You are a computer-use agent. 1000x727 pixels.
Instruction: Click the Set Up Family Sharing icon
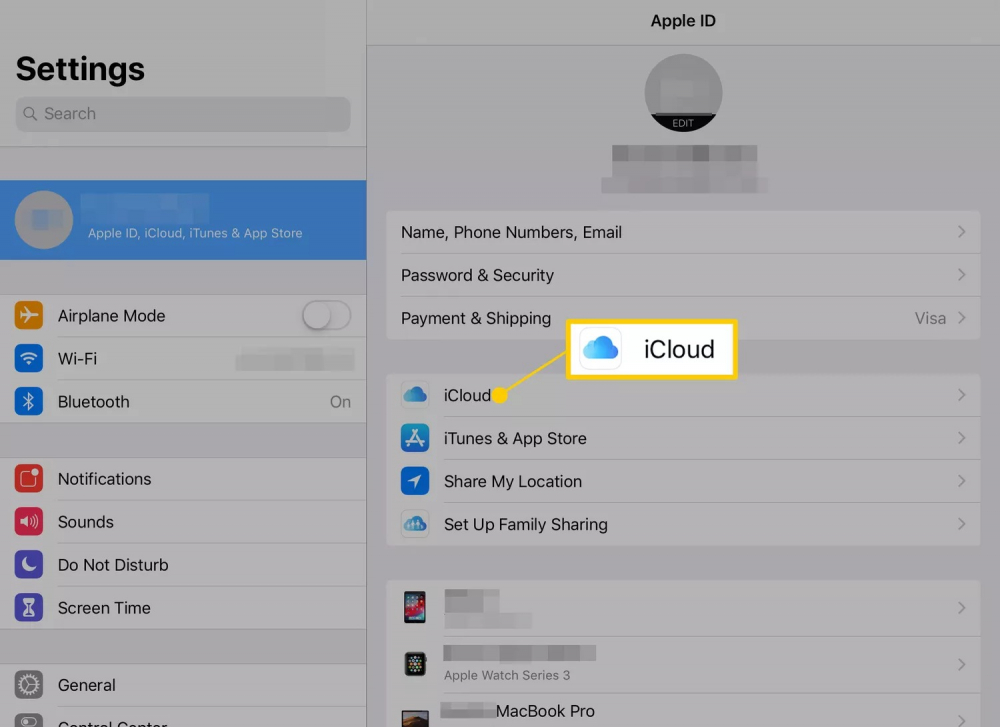click(415, 524)
